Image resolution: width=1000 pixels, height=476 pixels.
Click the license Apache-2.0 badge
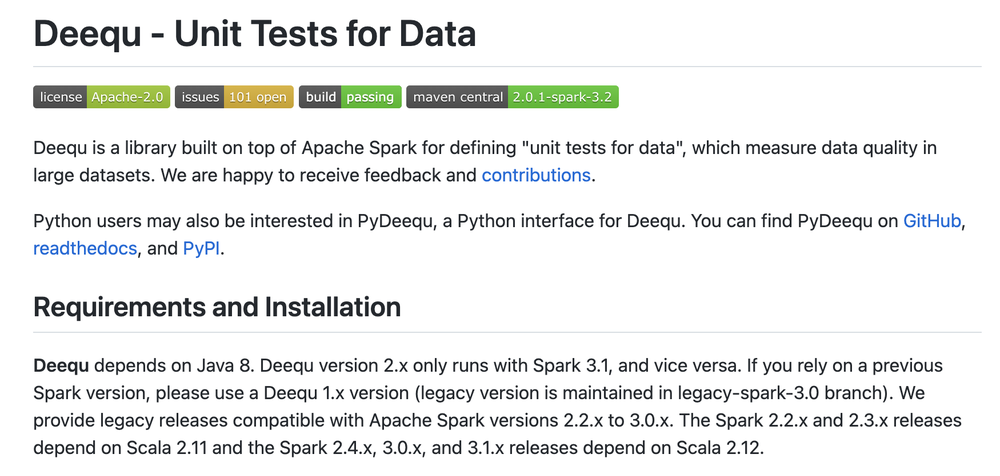101,97
